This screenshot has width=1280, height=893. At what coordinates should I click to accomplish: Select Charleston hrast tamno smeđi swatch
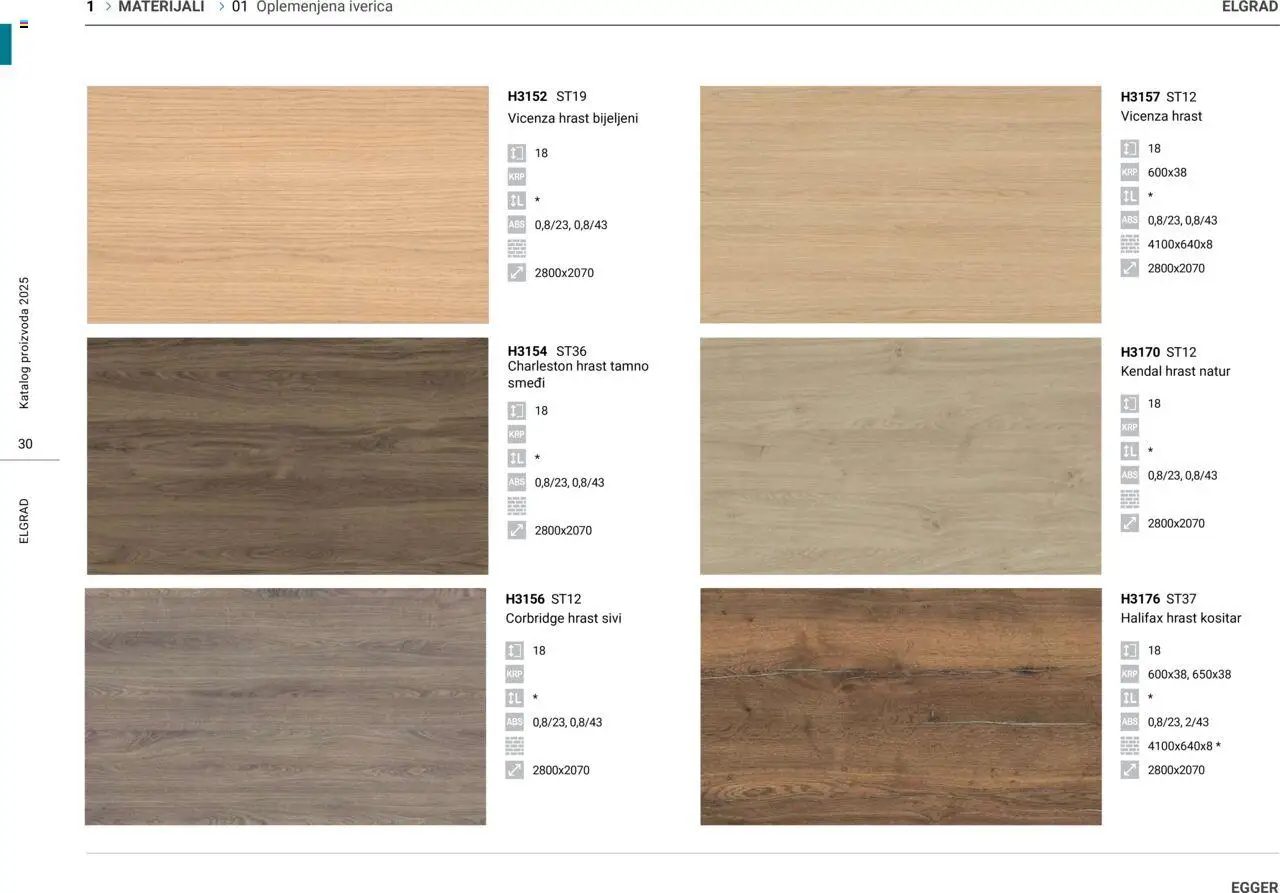pyautogui.click(x=287, y=456)
